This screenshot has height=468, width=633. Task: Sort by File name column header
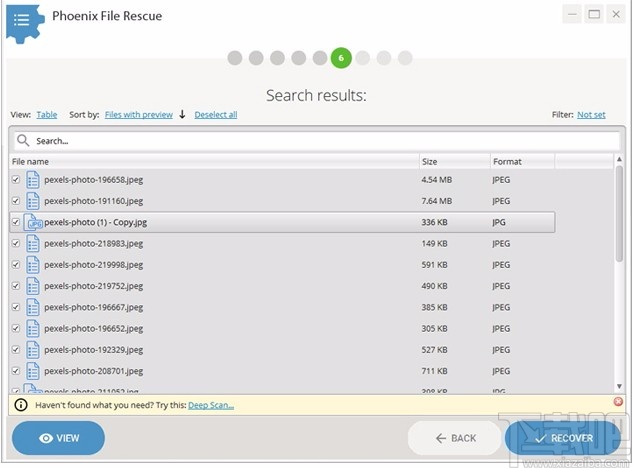point(214,162)
